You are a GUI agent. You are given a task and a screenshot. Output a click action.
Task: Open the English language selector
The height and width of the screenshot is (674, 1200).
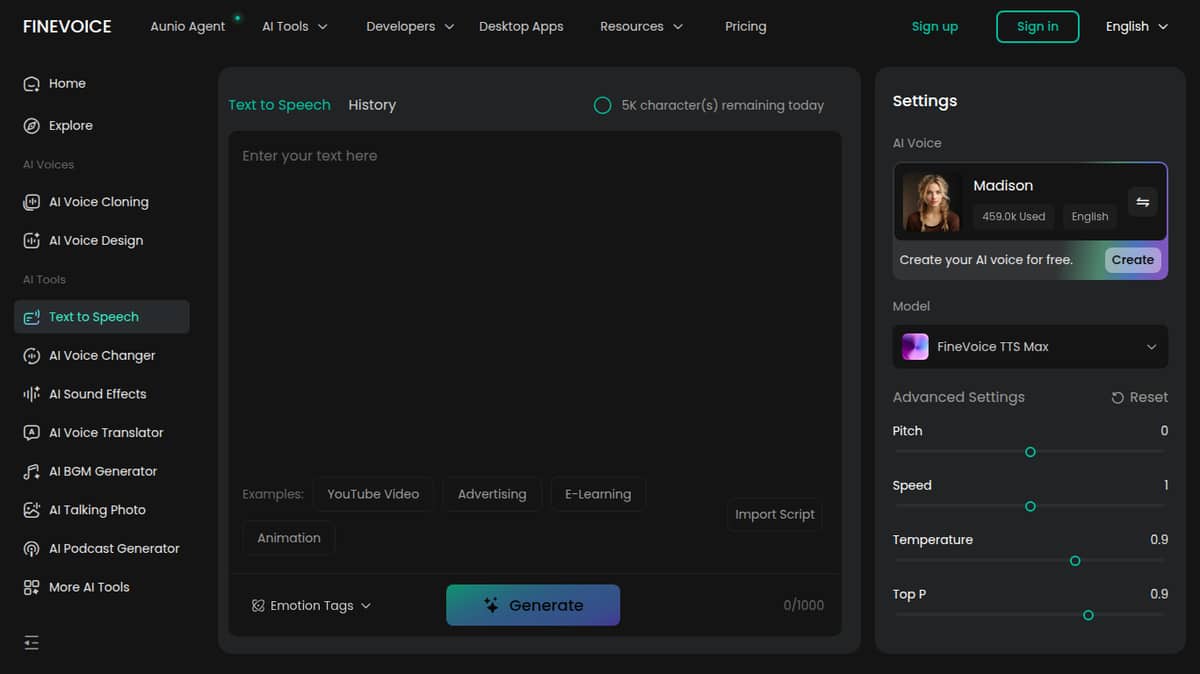click(1137, 27)
